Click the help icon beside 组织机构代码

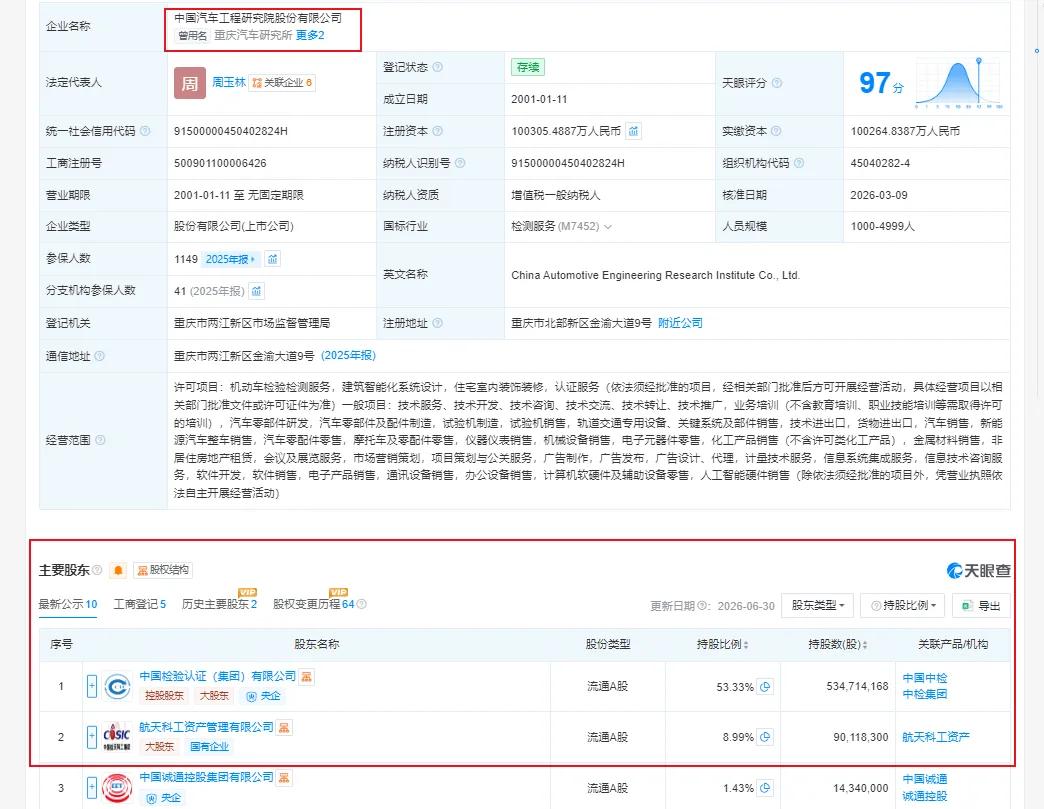799,163
